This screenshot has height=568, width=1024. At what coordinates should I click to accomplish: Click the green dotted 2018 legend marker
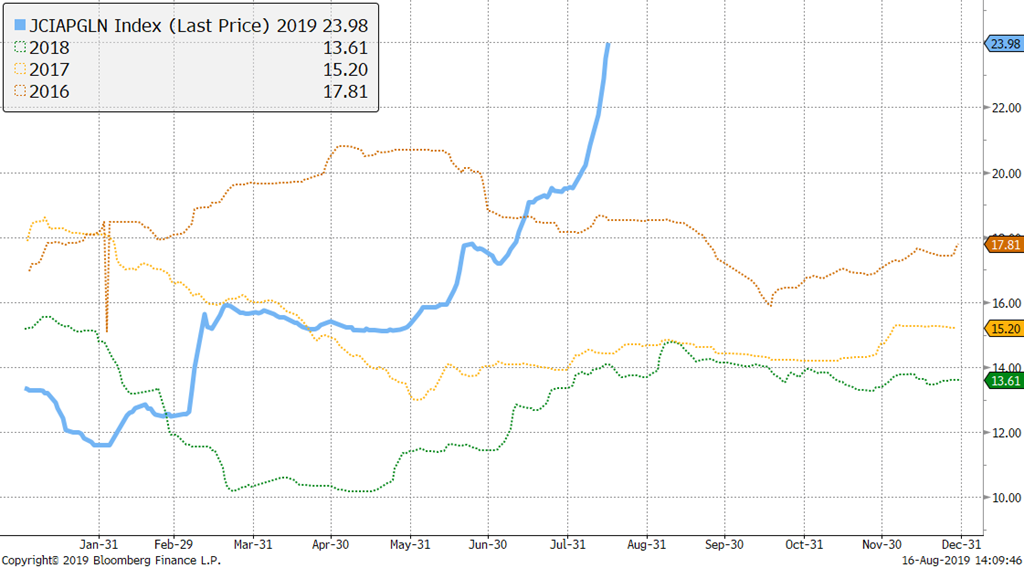[x=20, y=46]
